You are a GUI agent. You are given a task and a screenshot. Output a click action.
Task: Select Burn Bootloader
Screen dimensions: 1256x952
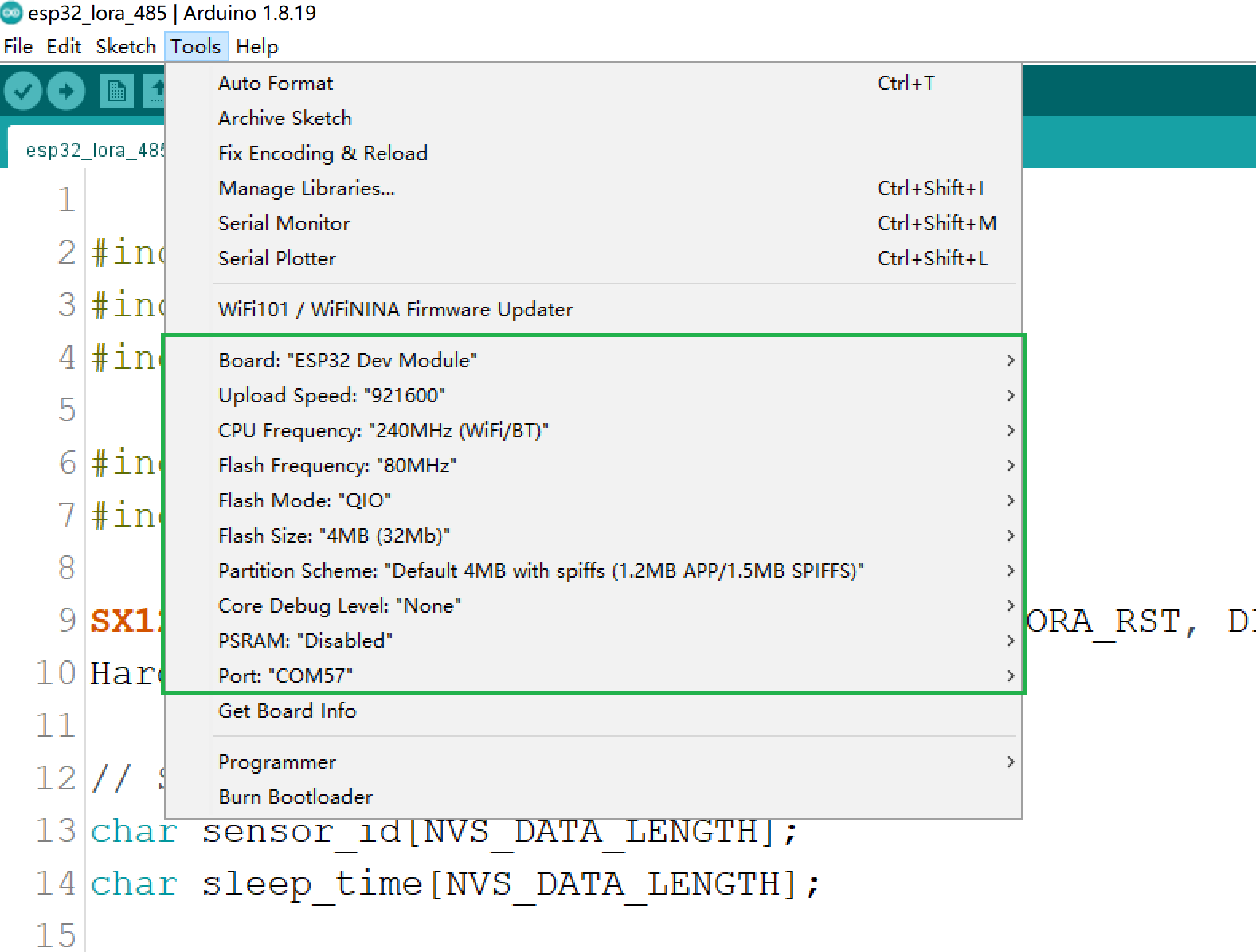pyautogui.click(x=593, y=797)
